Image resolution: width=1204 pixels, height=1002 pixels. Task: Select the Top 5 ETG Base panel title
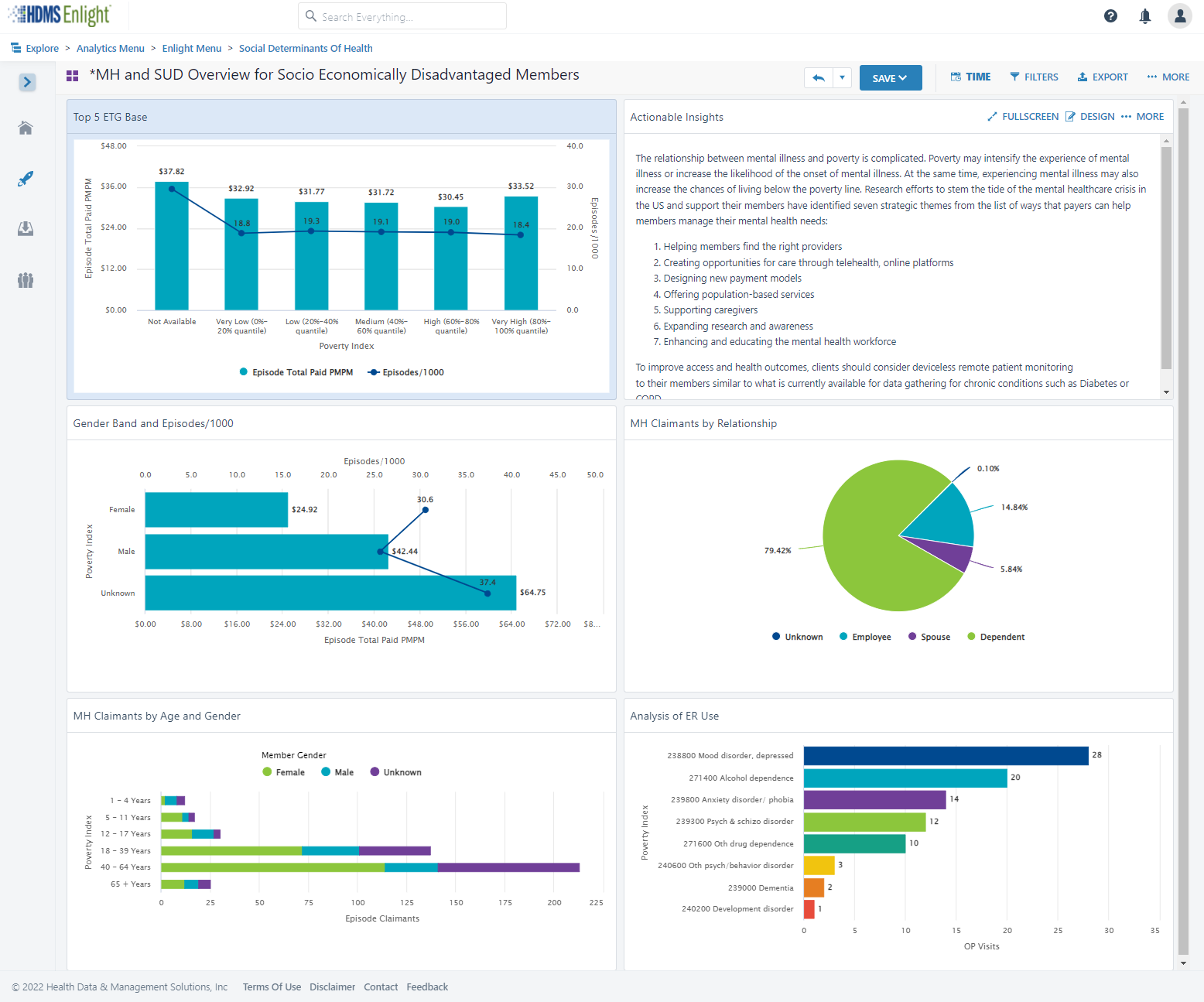point(111,117)
